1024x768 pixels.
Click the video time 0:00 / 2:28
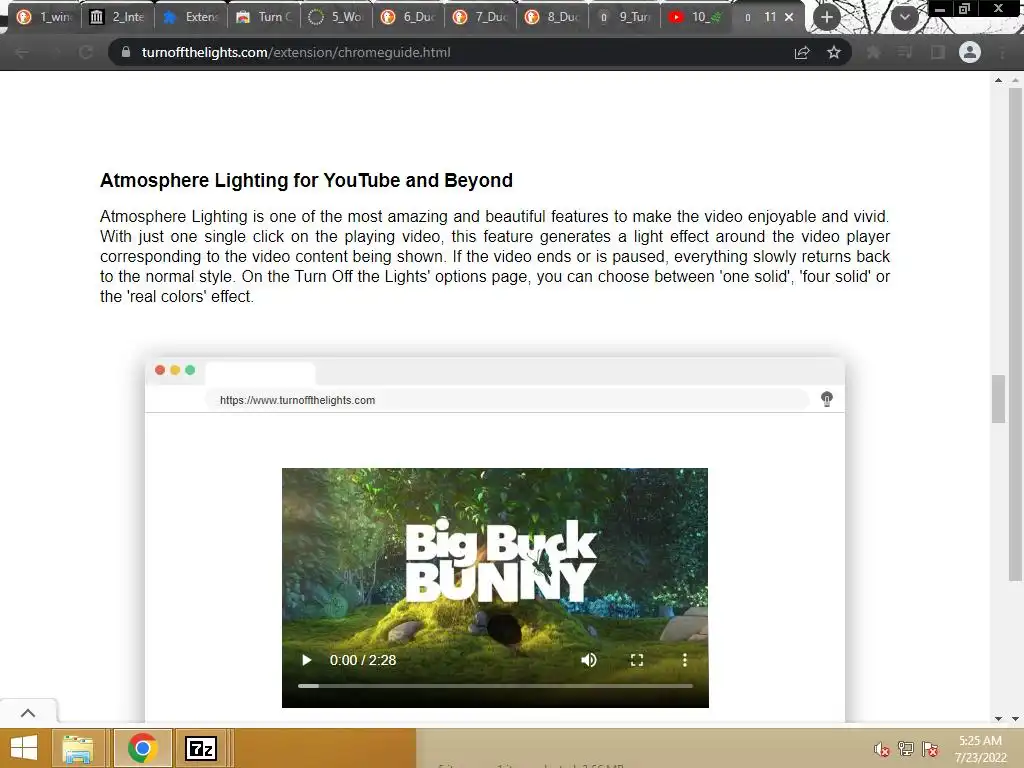[363, 660]
